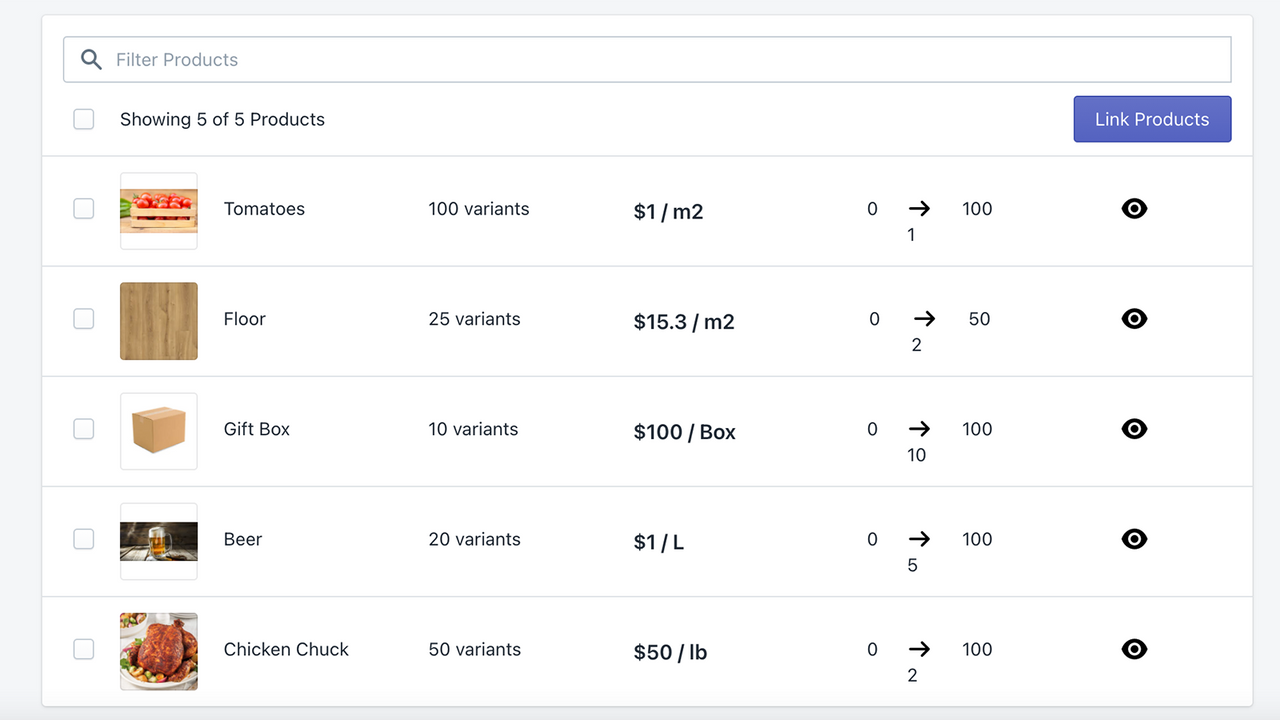Click the '20 variants' text
Image resolution: width=1280 pixels, height=720 pixels.
point(475,539)
